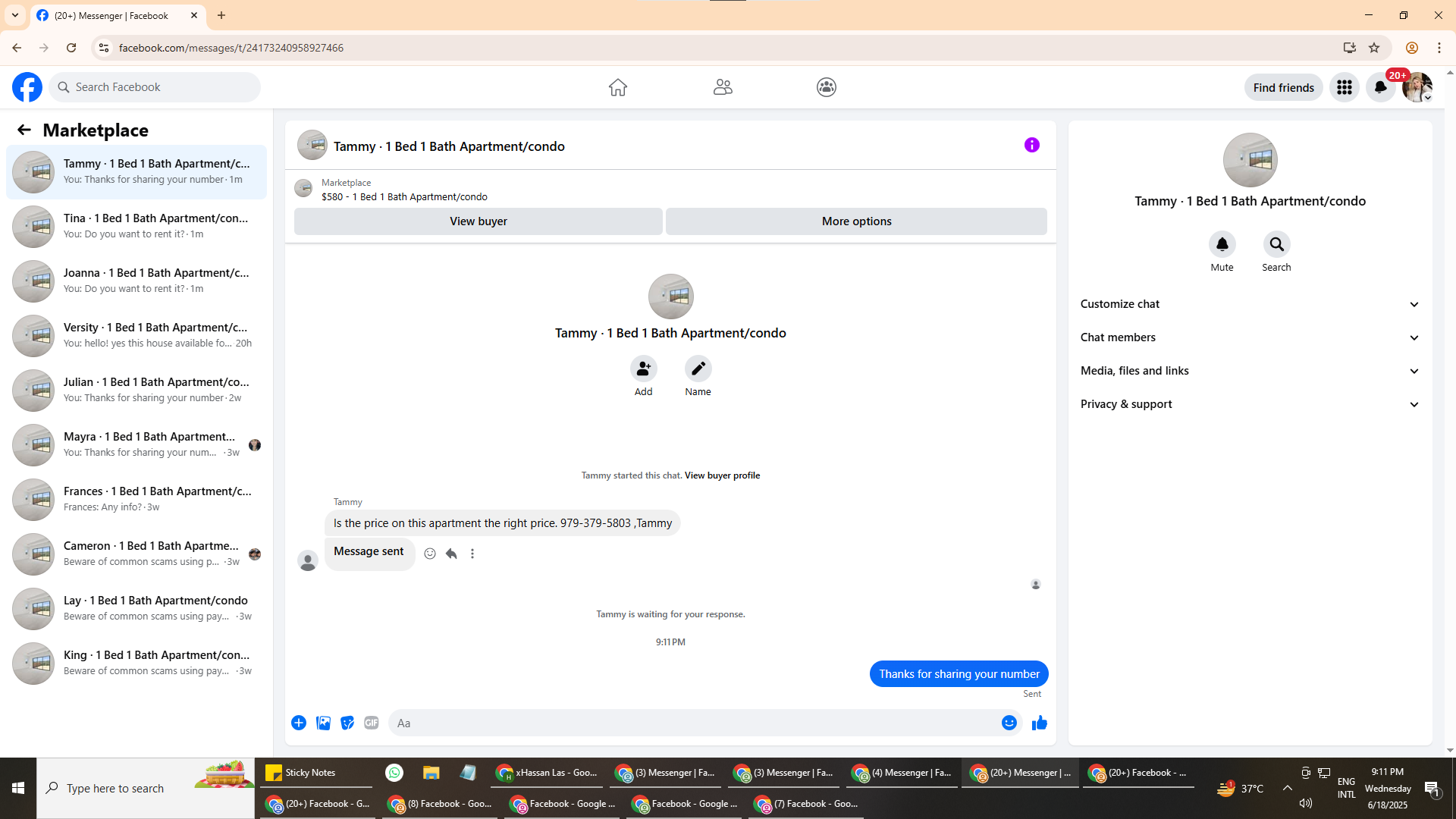The image size is (1456, 819).
Task: Send a thumbs-up like
Action: (x=1040, y=723)
